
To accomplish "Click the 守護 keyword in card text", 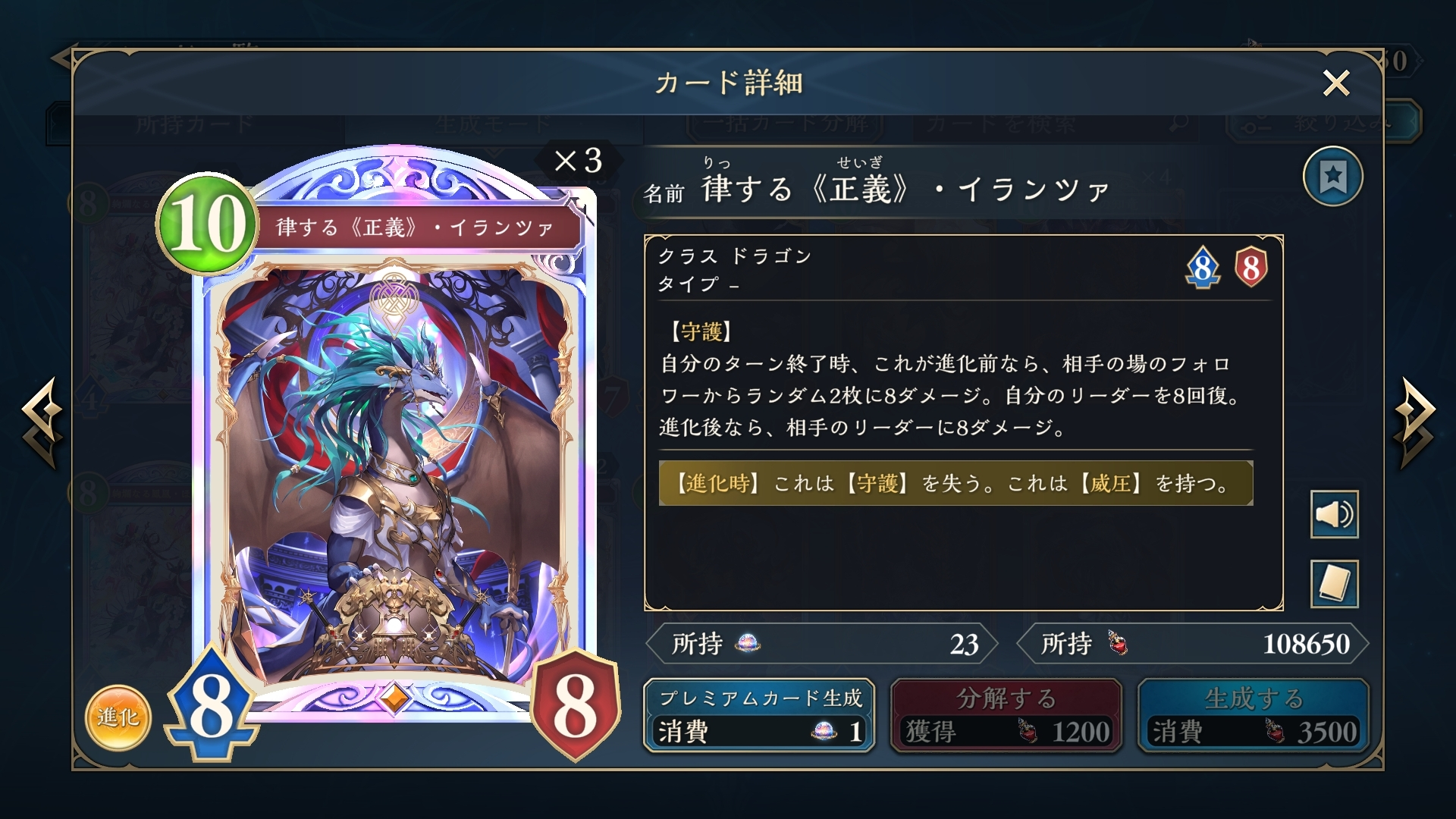I will pyautogui.click(x=701, y=331).
